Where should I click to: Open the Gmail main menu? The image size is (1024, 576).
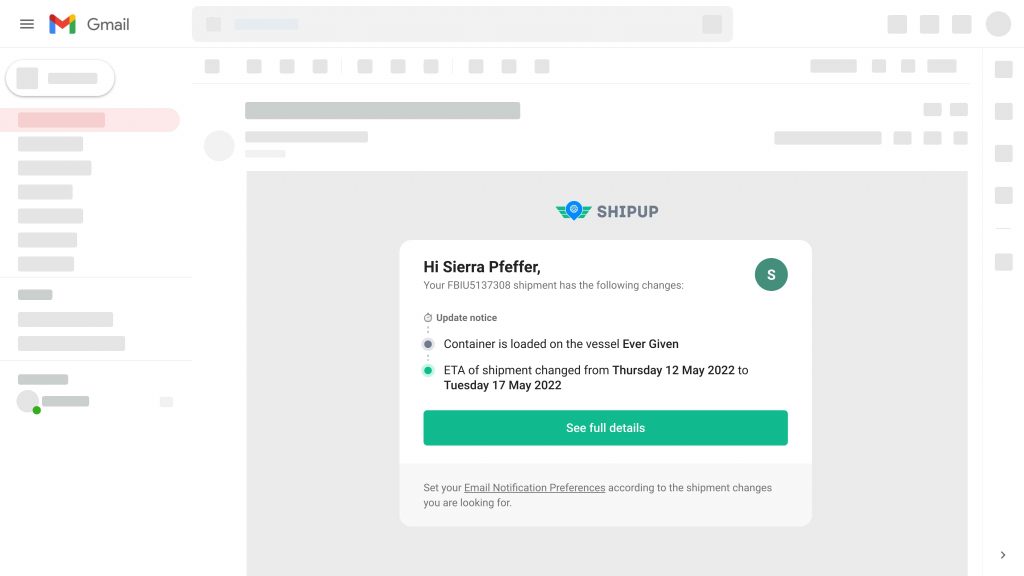27,24
